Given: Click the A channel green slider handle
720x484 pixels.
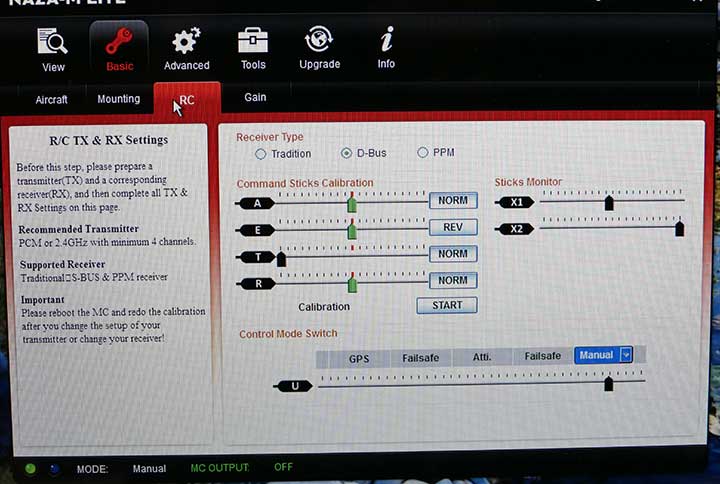Looking at the screenshot, I should [352, 203].
